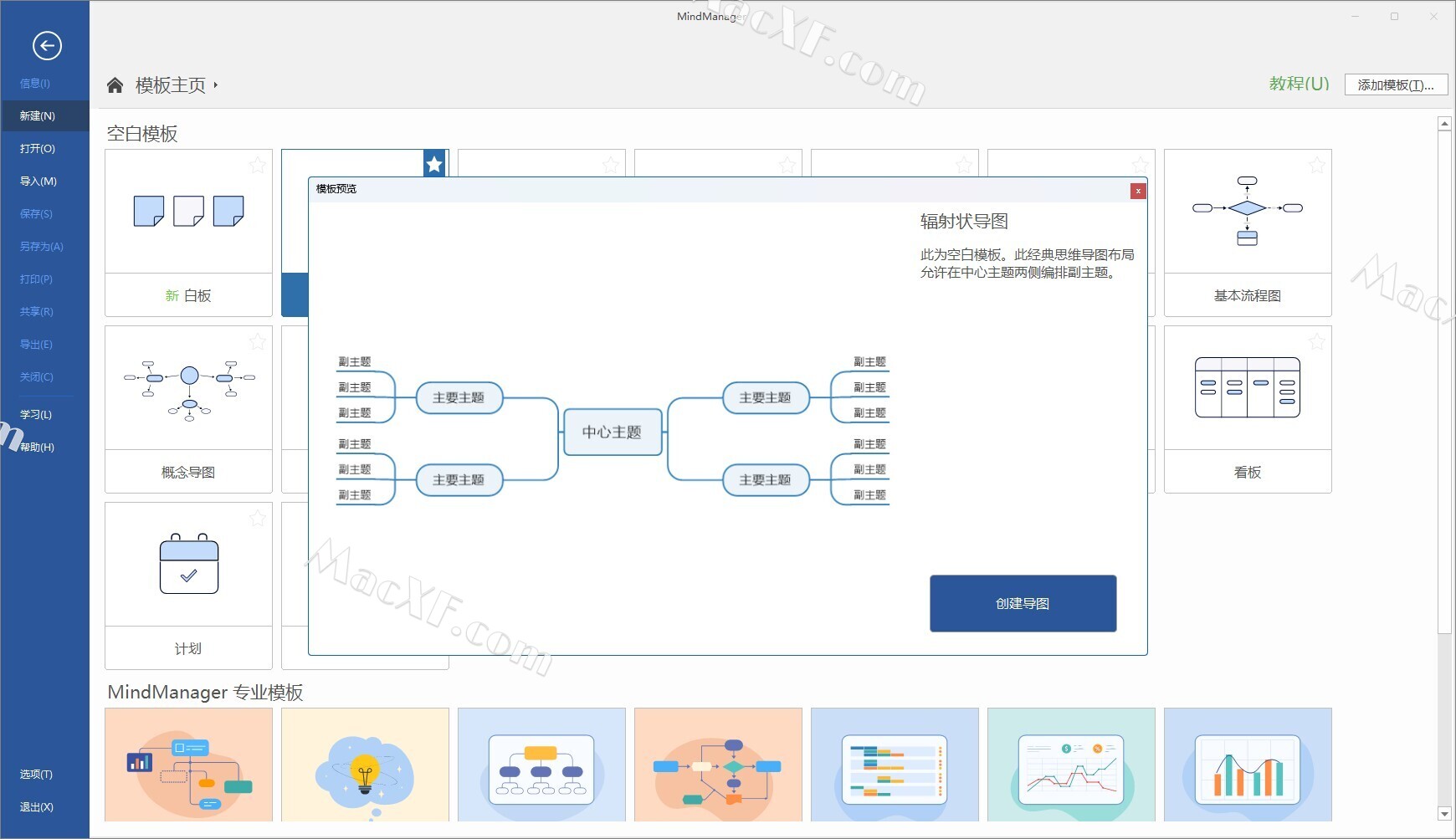1456x839 pixels.
Task: Click the back arrow circle icon
Action: (47, 45)
